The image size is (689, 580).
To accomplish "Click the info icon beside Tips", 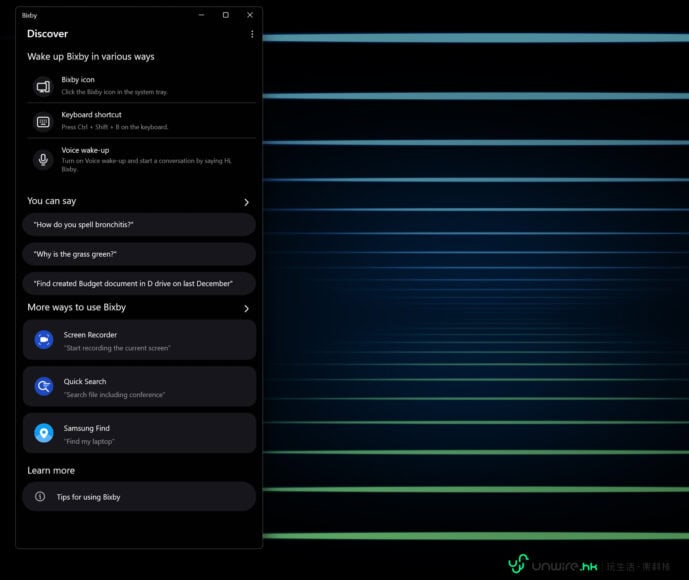I will pyautogui.click(x=40, y=497).
